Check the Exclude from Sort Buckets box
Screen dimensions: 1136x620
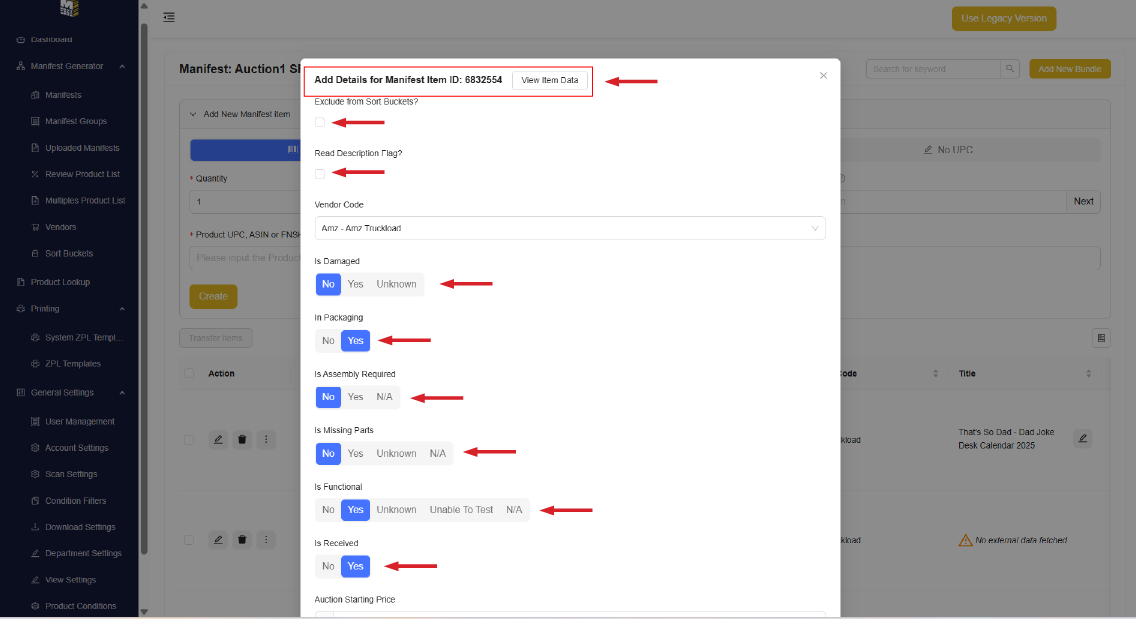(x=320, y=122)
